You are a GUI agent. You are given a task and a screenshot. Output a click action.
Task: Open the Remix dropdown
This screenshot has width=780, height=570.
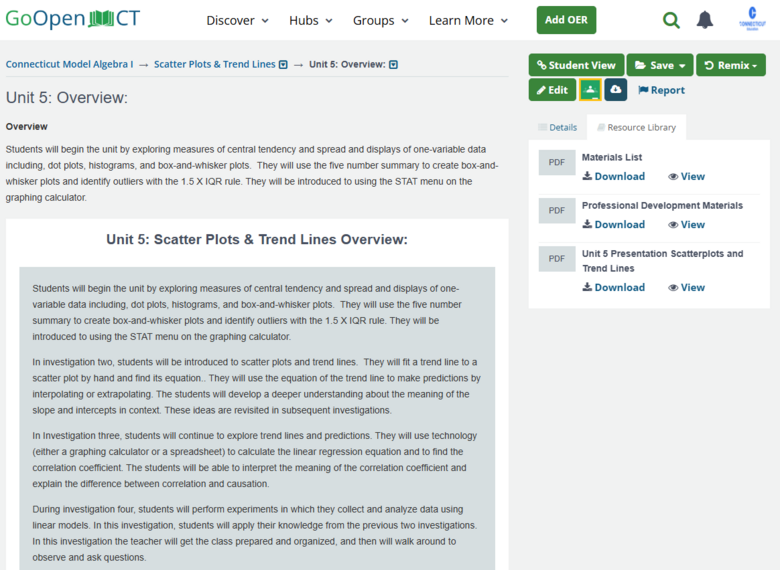(x=731, y=65)
